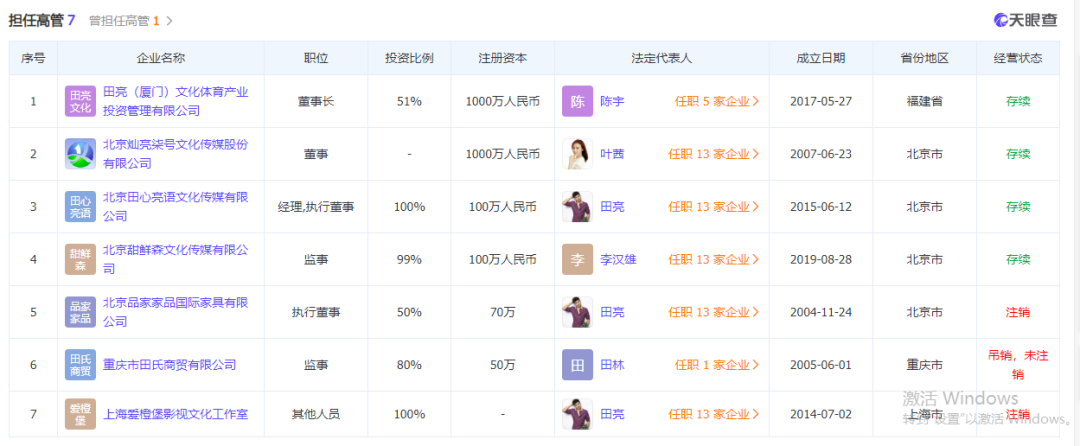Screen dimensions: 1080x446
Task: Click the 其他人员 position cell
Action: click(x=315, y=414)
